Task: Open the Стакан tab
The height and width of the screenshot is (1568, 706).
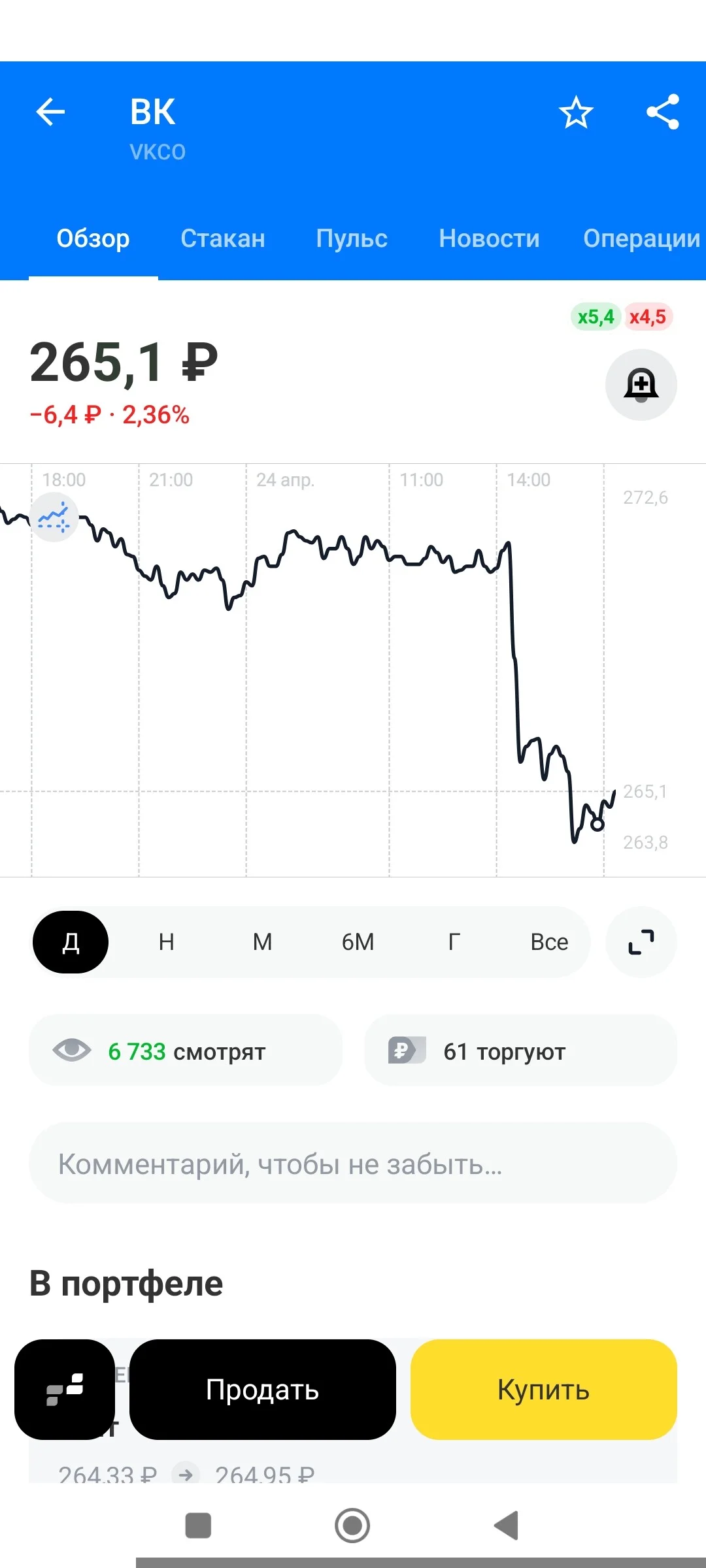Action: [223, 238]
